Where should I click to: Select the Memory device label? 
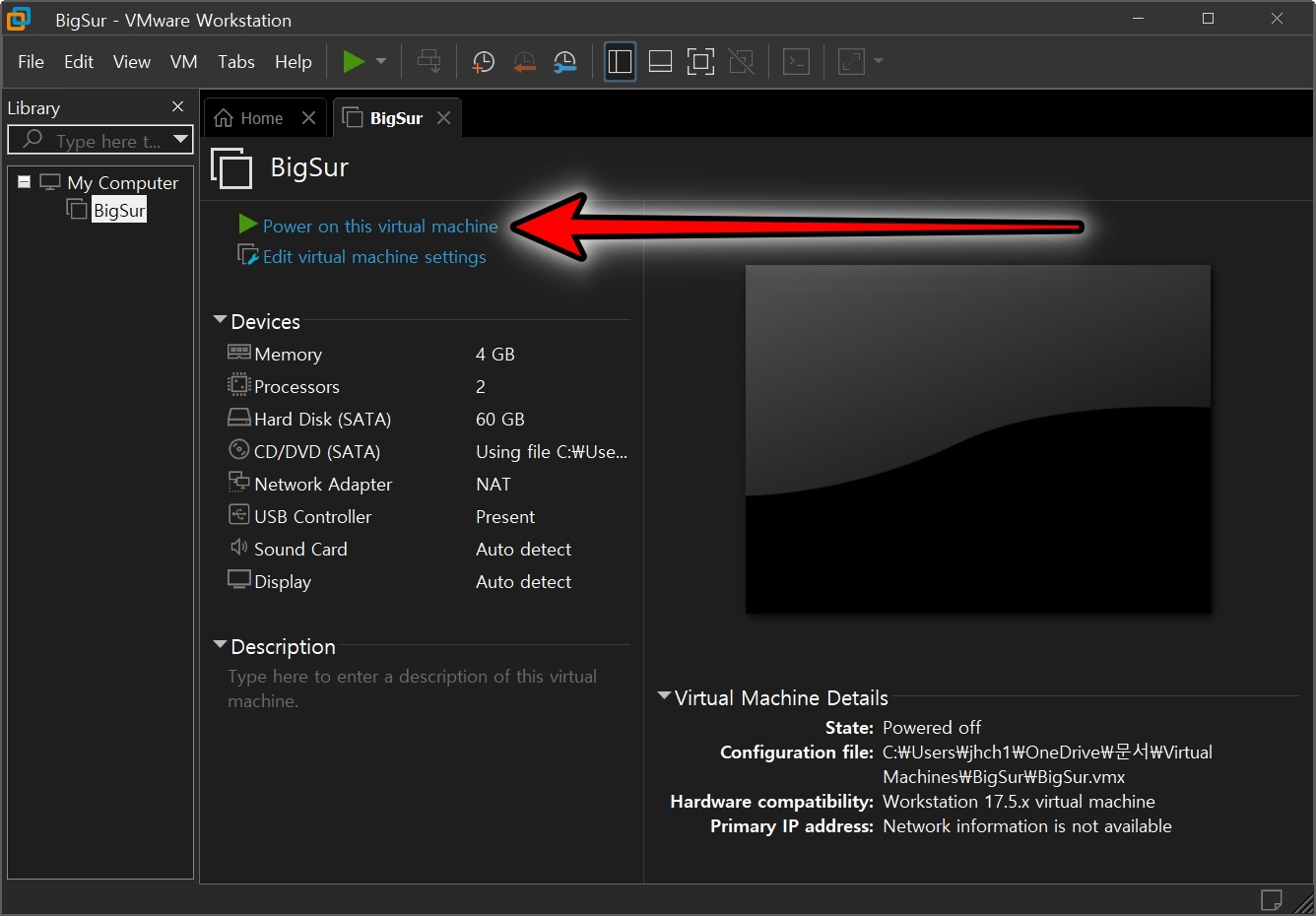[x=289, y=355]
